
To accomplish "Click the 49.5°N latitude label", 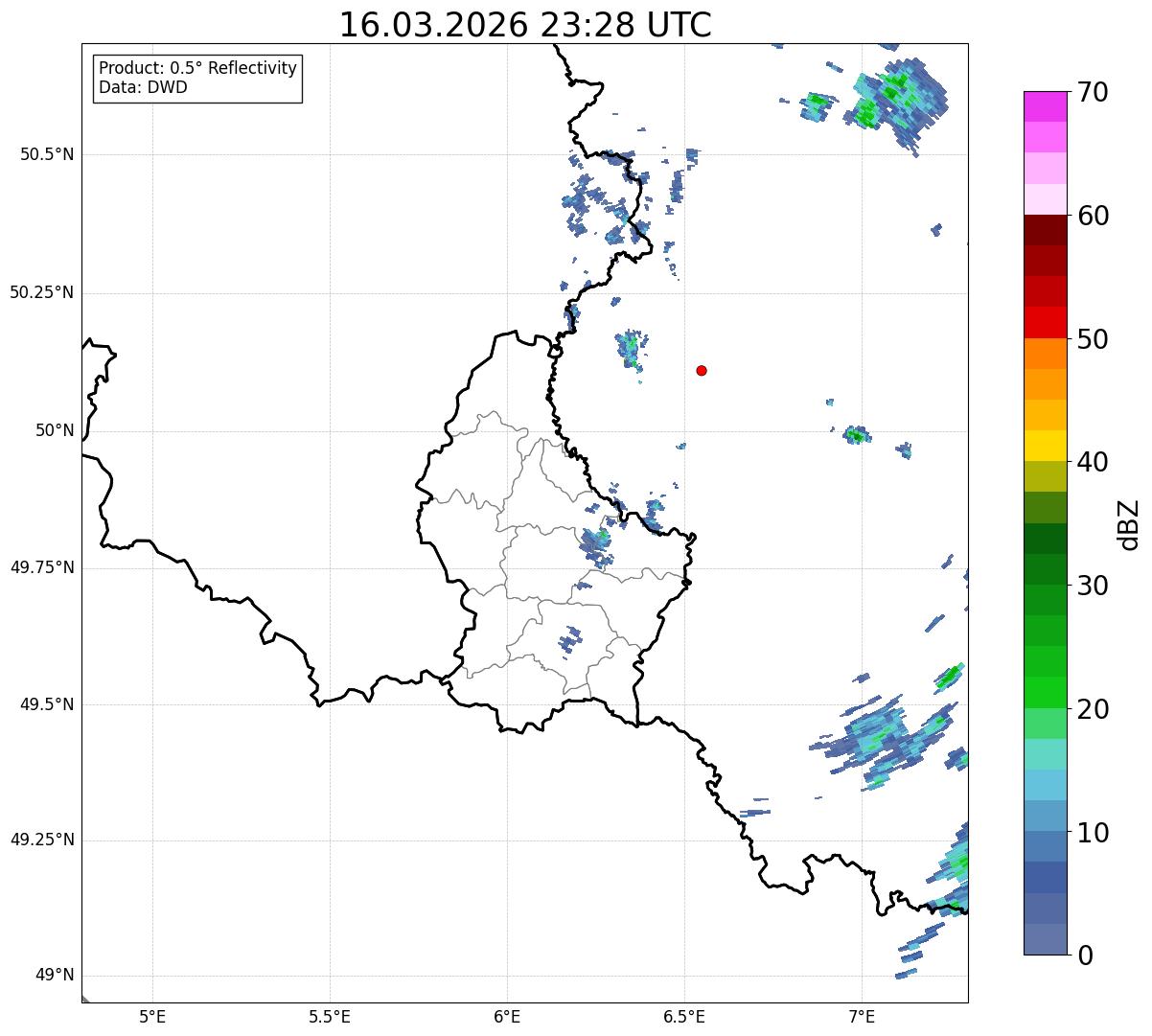I will click(x=47, y=704).
